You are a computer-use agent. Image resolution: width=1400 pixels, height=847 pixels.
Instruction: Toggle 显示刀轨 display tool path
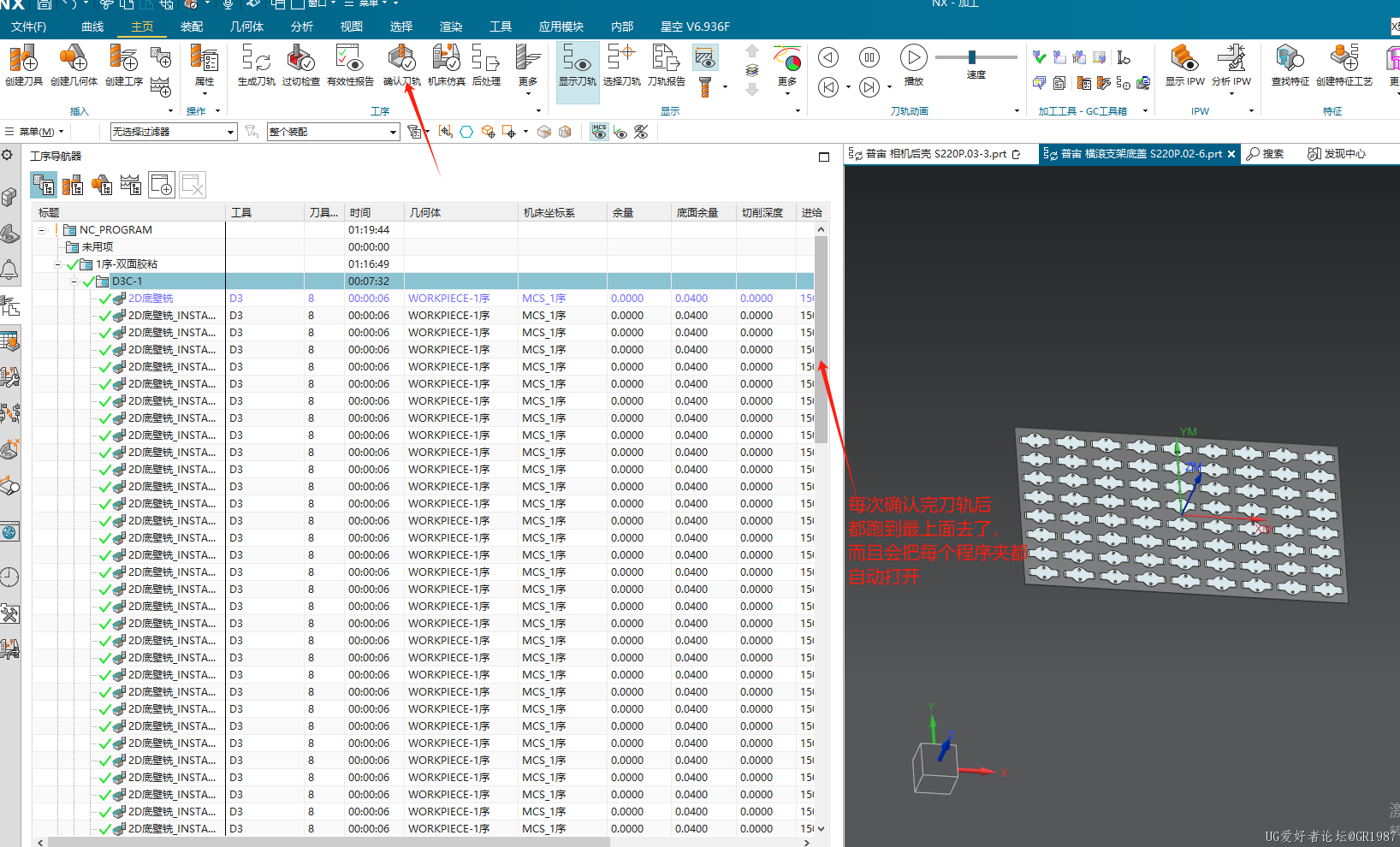578,72
